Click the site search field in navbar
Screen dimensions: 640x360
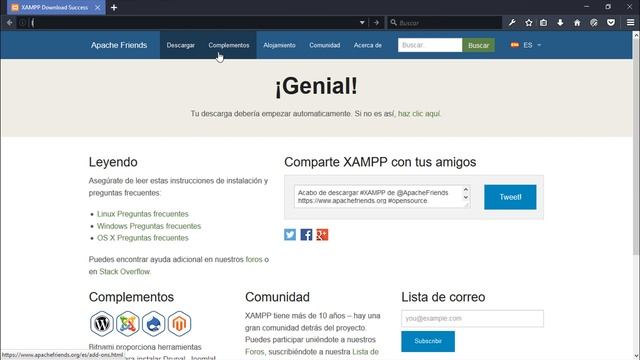(430, 45)
